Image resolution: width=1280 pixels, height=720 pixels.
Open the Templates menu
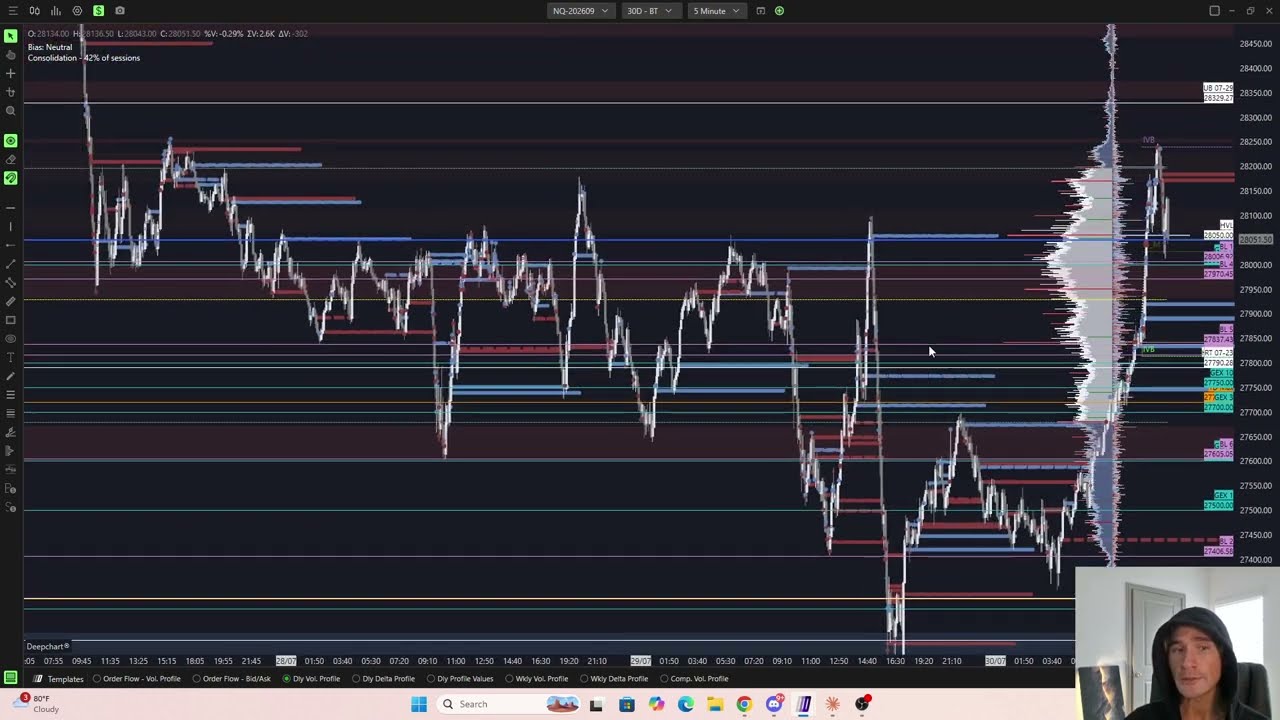point(58,679)
